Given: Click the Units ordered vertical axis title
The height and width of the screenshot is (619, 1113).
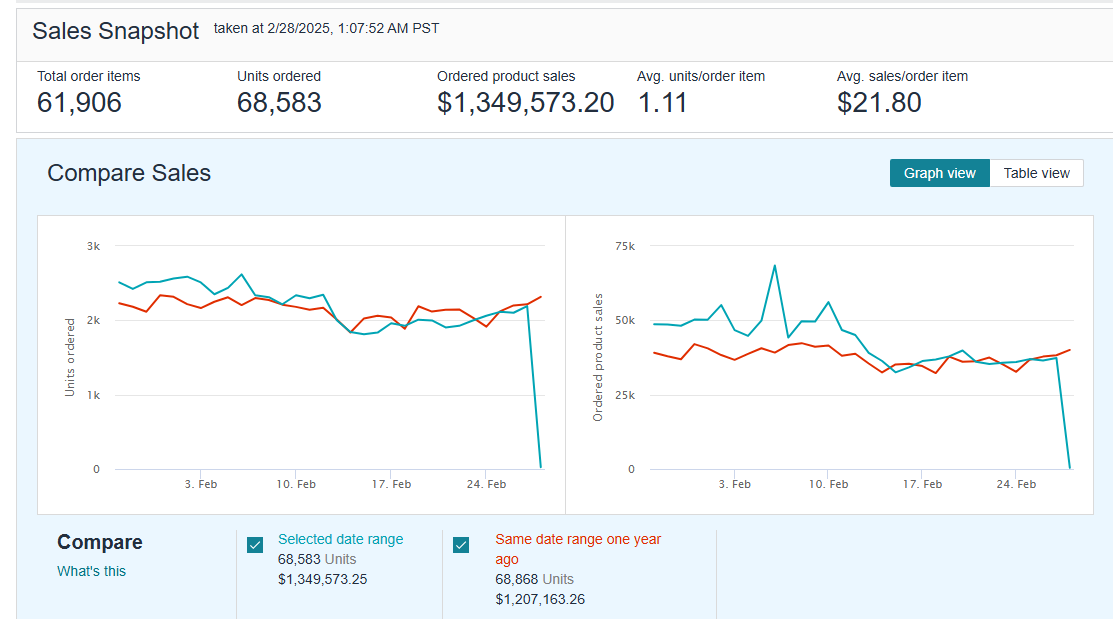Looking at the screenshot, I should (x=70, y=357).
